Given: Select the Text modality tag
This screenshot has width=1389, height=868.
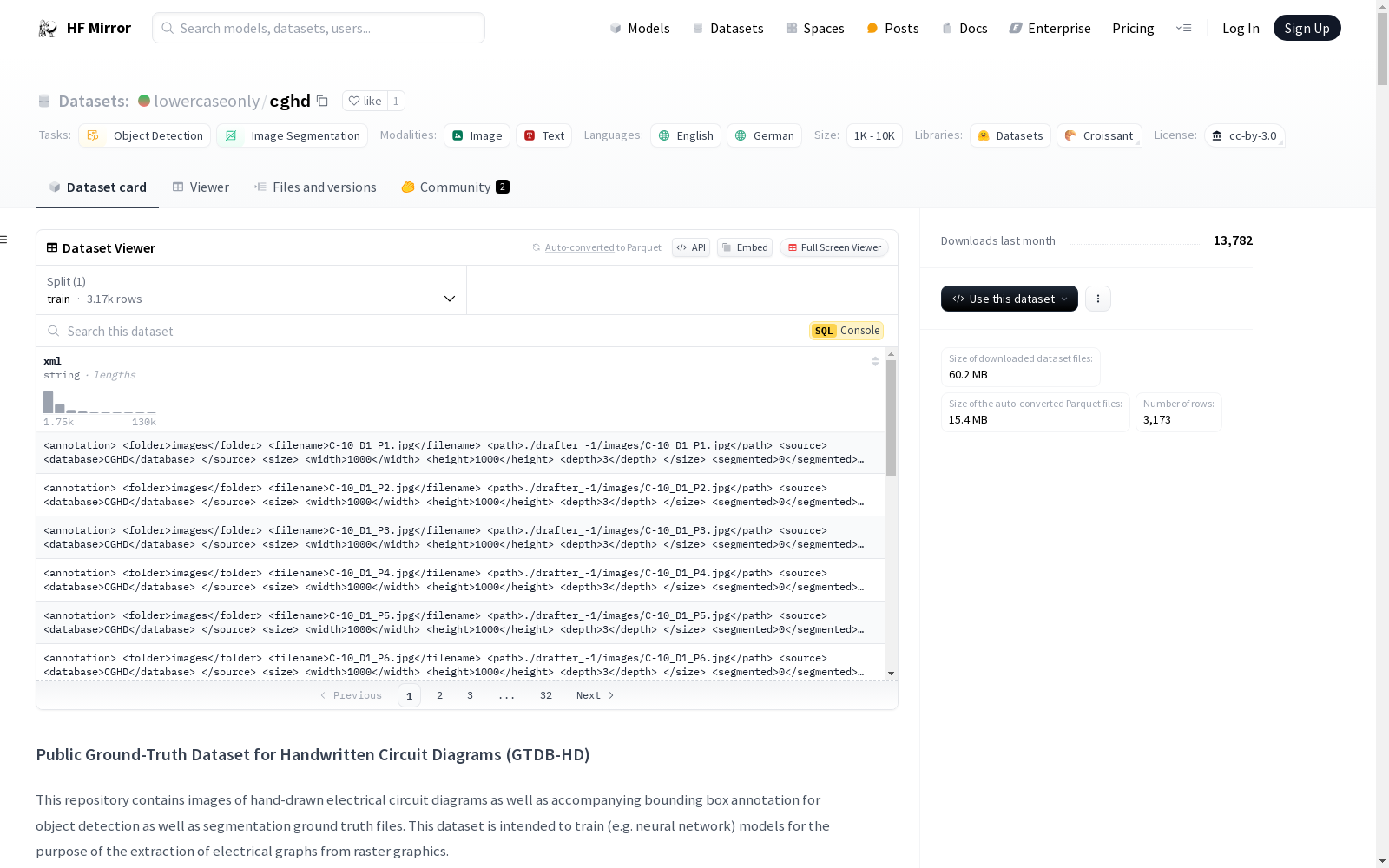Looking at the screenshot, I should coord(544,135).
